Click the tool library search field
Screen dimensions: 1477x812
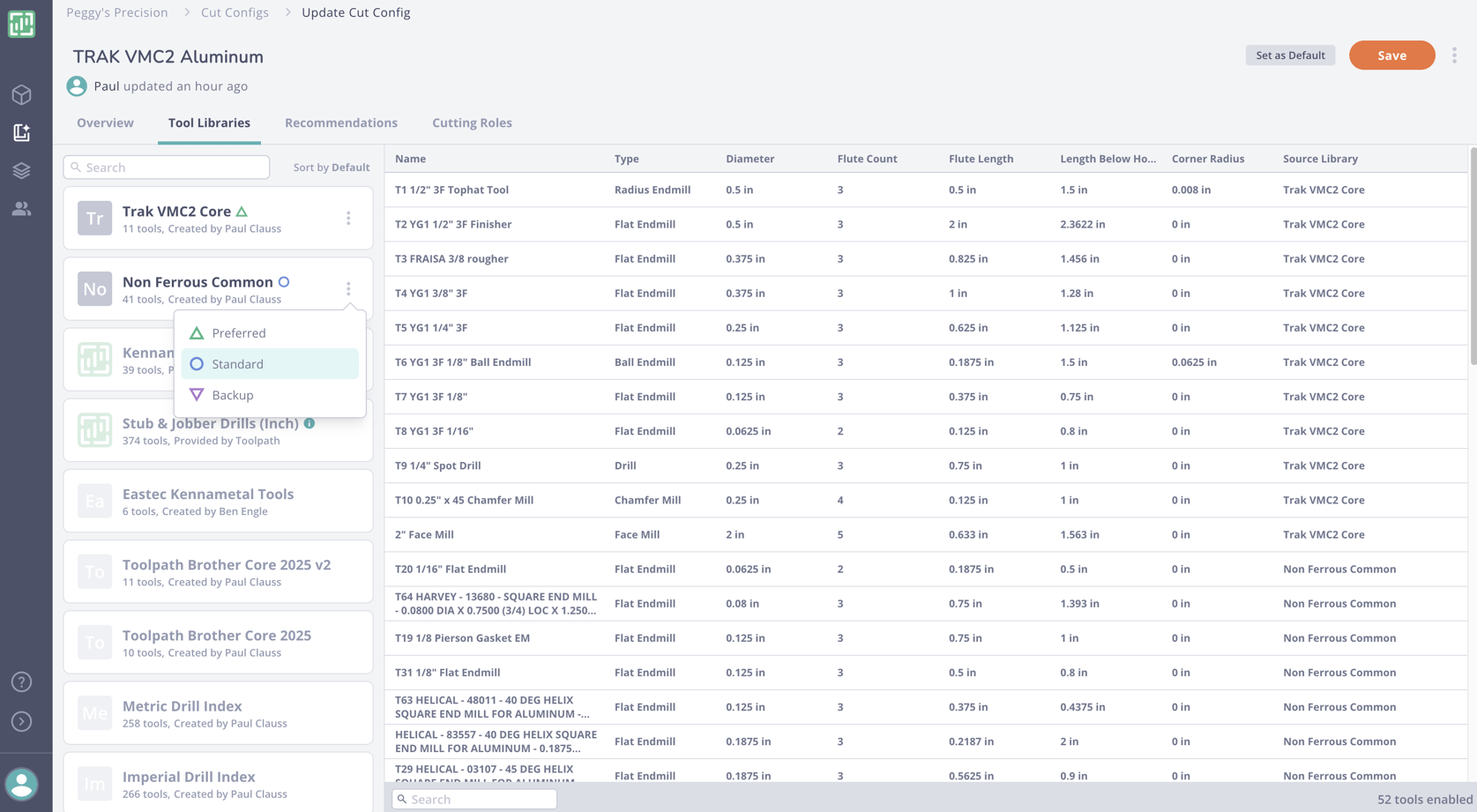166,167
